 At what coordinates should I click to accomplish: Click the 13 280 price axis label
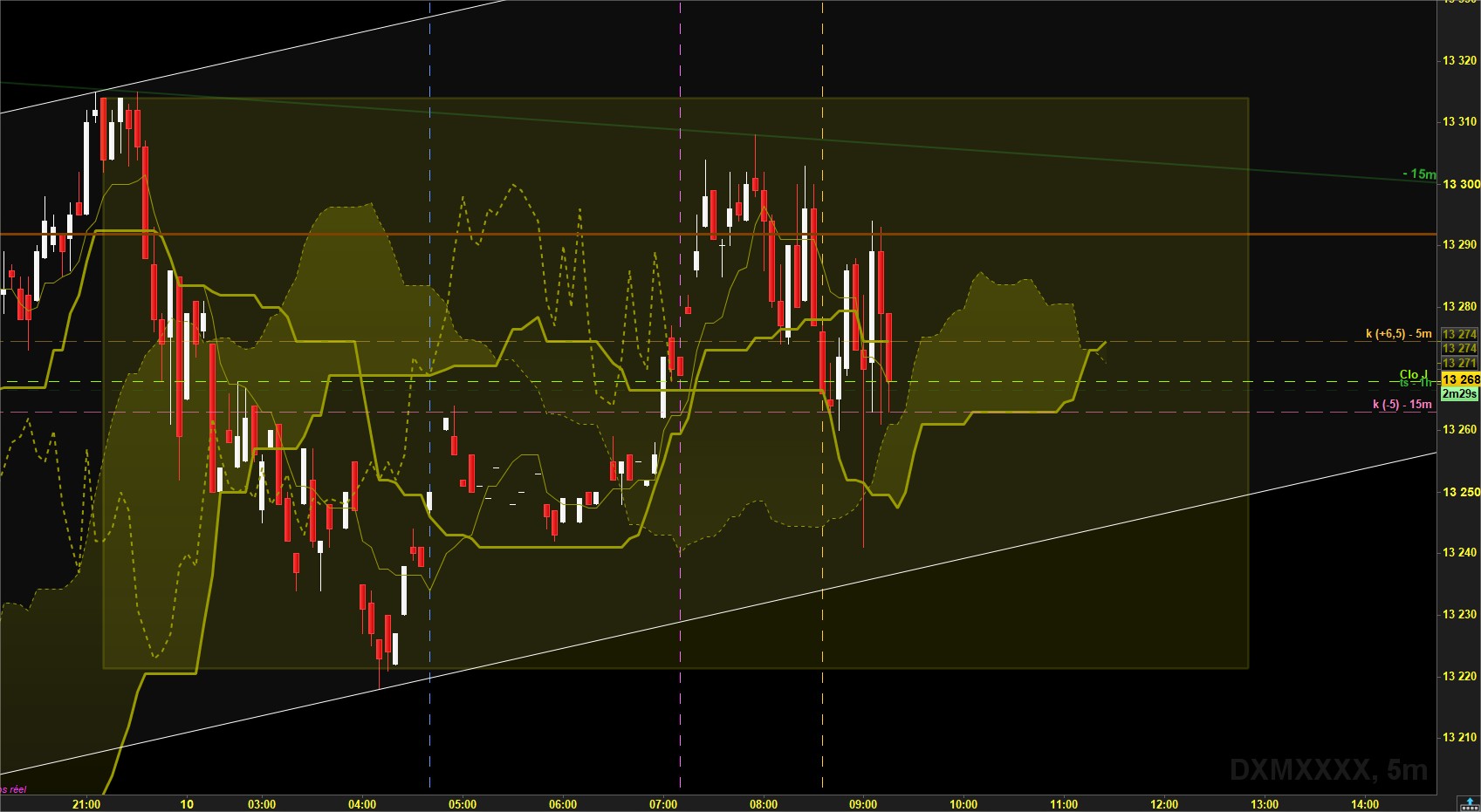pos(1460,307)
